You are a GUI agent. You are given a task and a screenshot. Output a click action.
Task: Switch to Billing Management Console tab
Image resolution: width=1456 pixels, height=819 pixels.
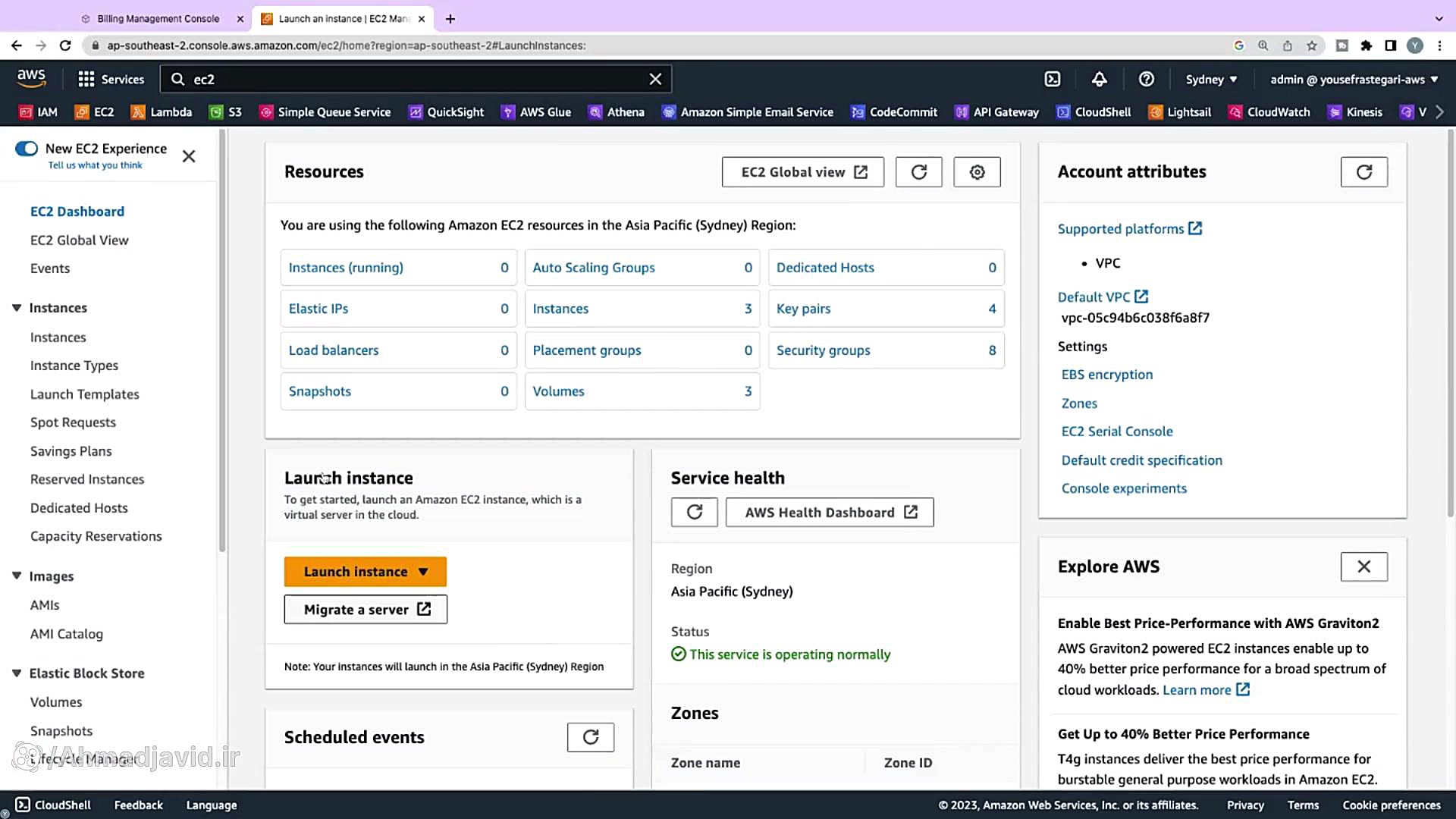158,19
